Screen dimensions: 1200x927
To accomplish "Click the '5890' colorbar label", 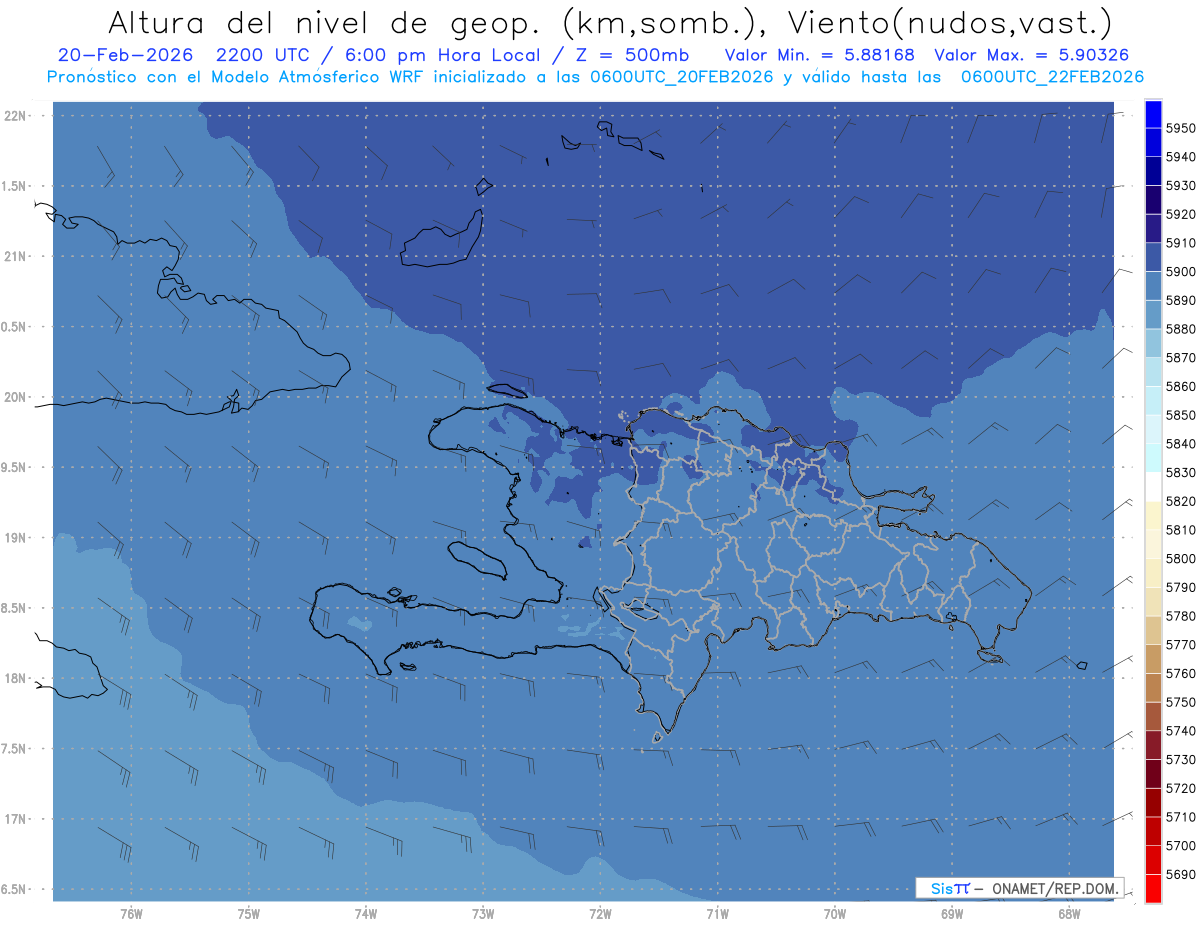I will click(x=1180, y=300).
